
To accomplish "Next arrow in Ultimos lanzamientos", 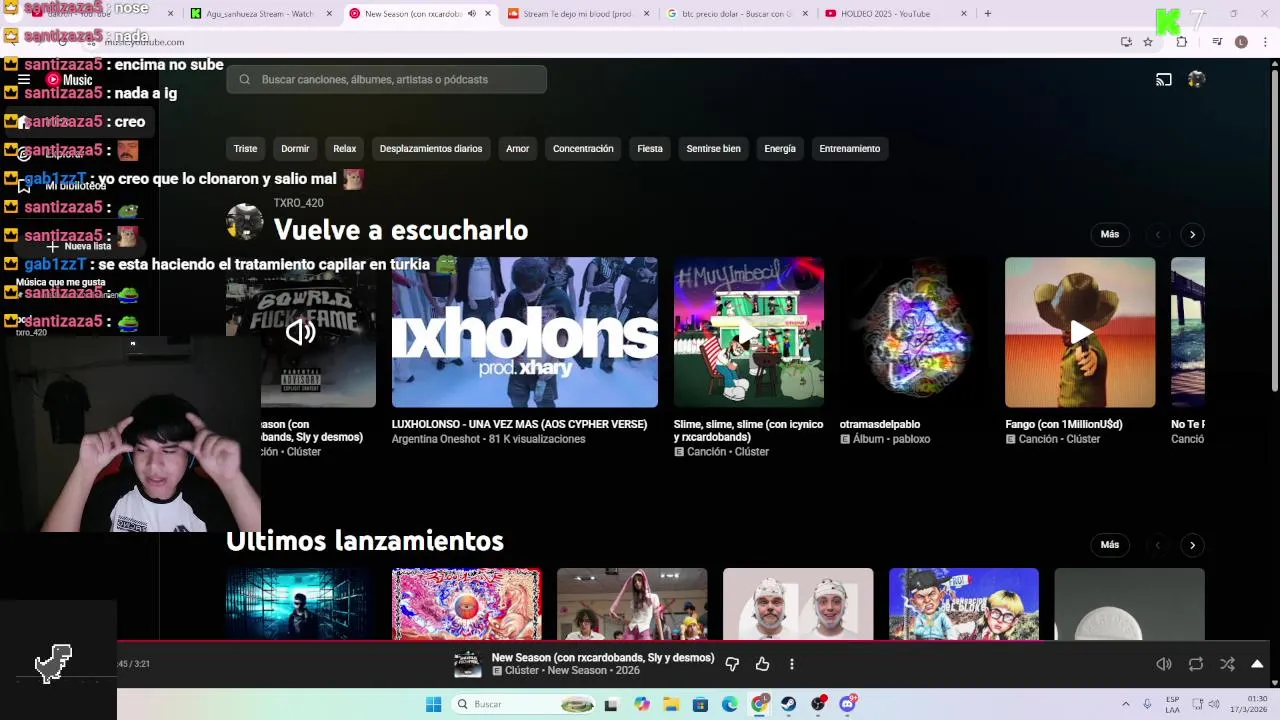I will point(1192,545).
